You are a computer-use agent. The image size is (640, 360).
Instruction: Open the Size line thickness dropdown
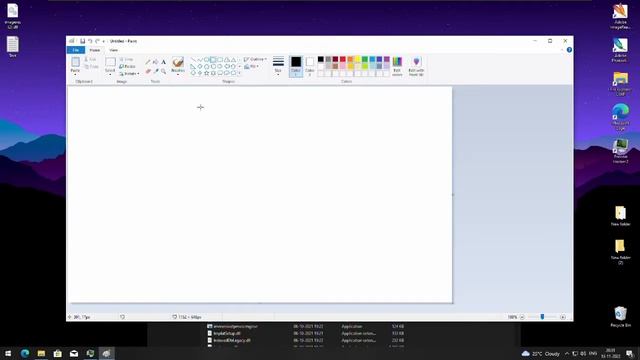click(278, 67)
